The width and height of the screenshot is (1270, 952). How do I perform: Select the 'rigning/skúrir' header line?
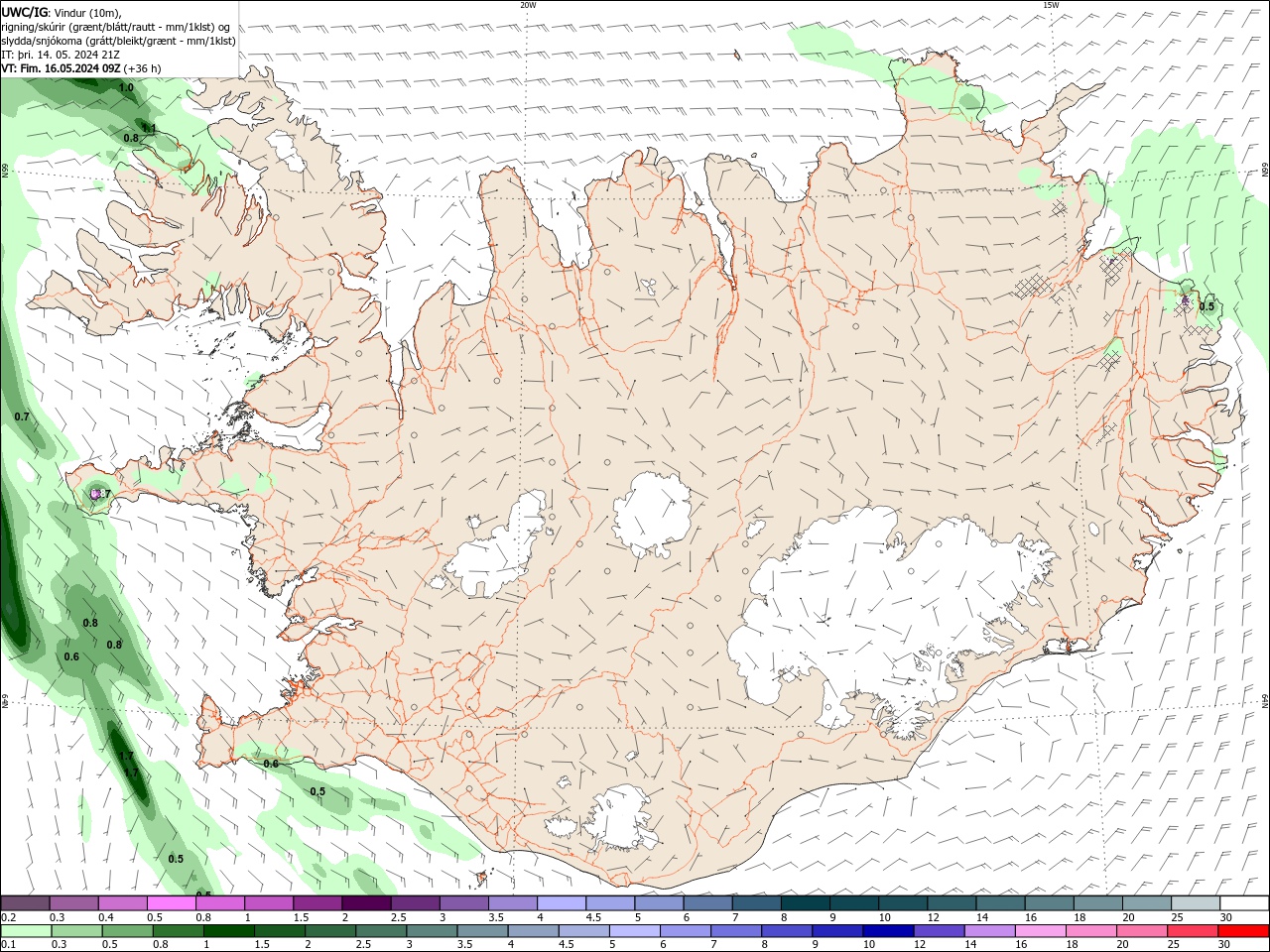point(117,27)
